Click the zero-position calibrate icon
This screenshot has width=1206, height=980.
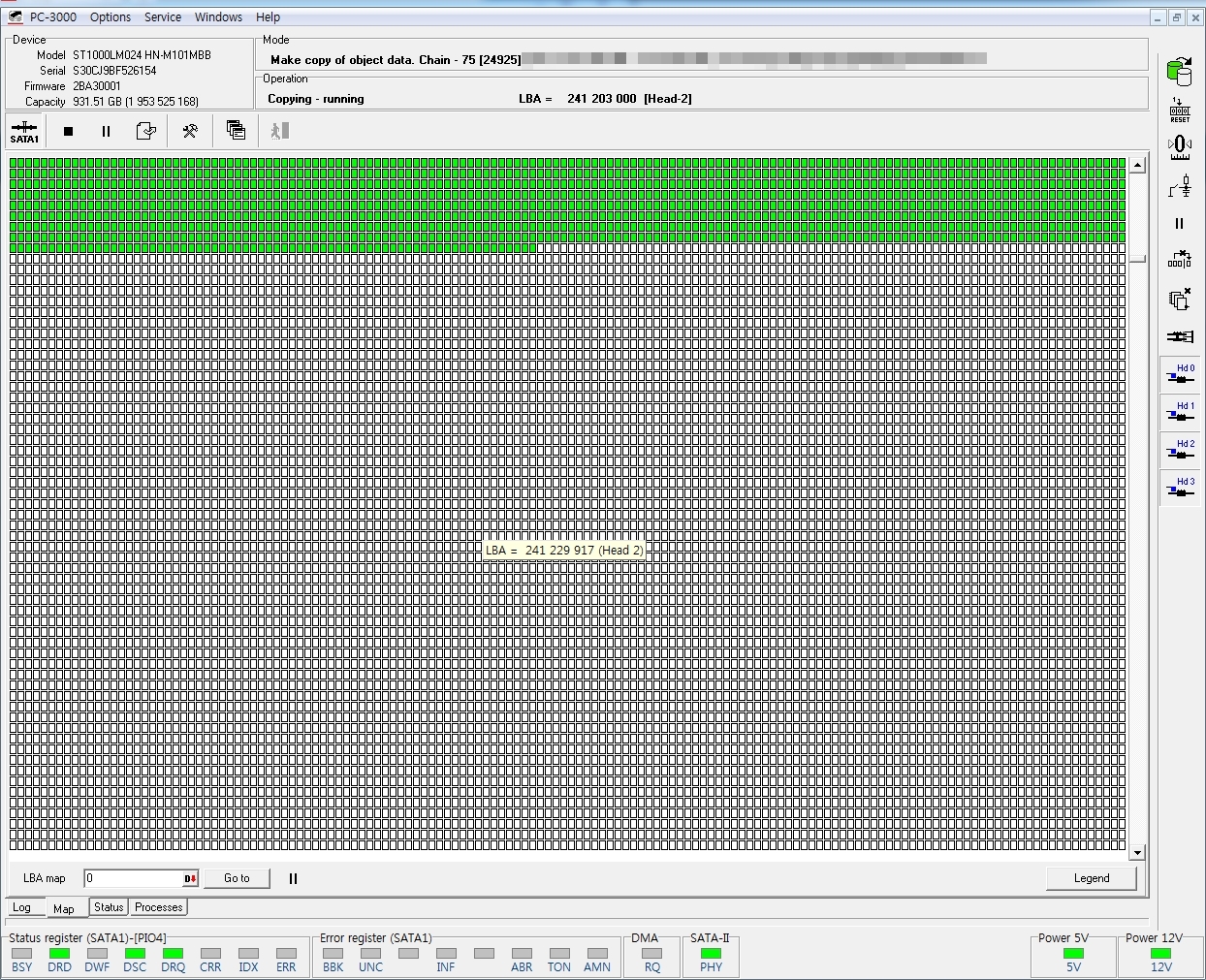tap(1180, 146)
